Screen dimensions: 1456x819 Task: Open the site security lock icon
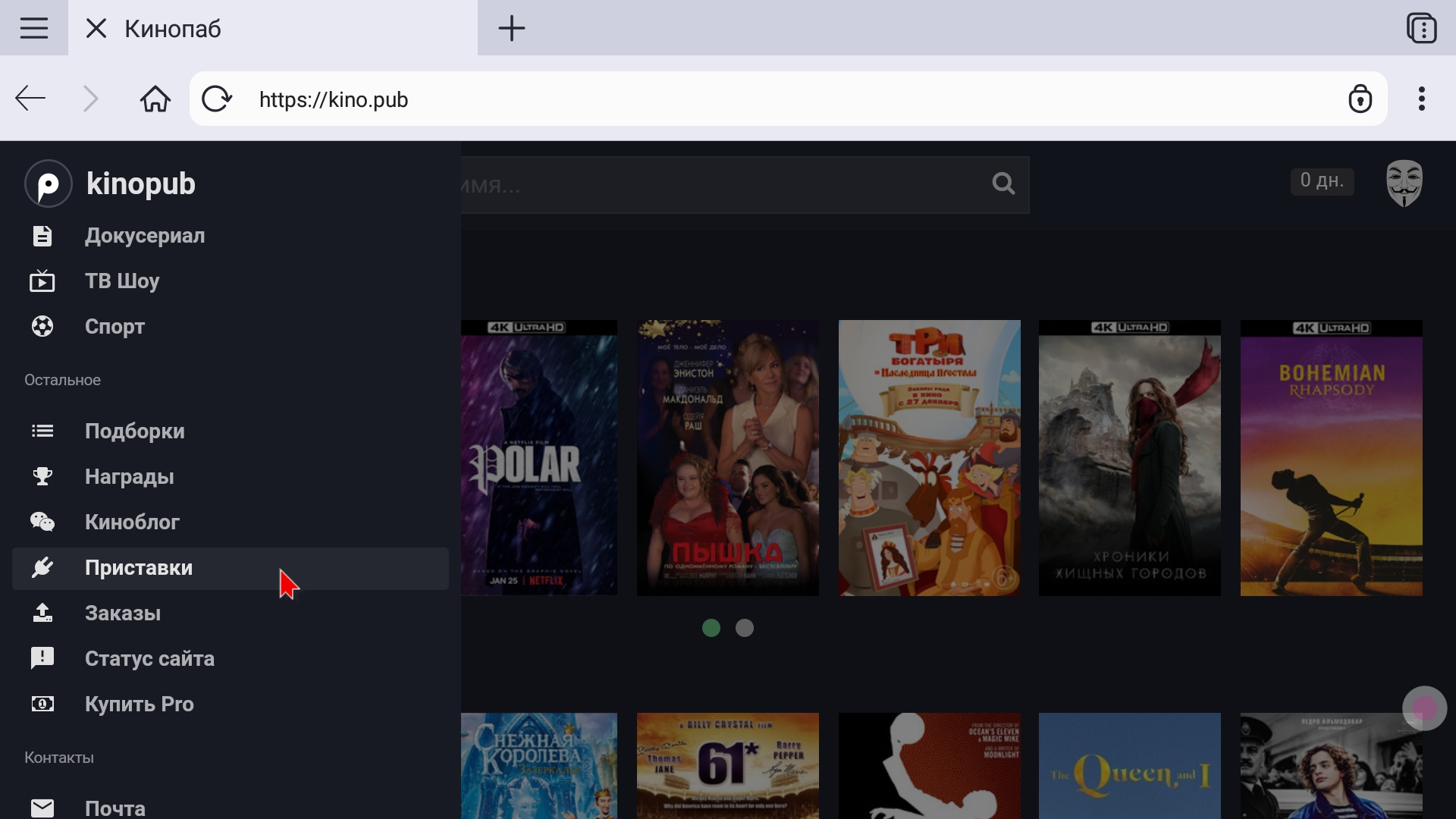tap(1360, 99)
